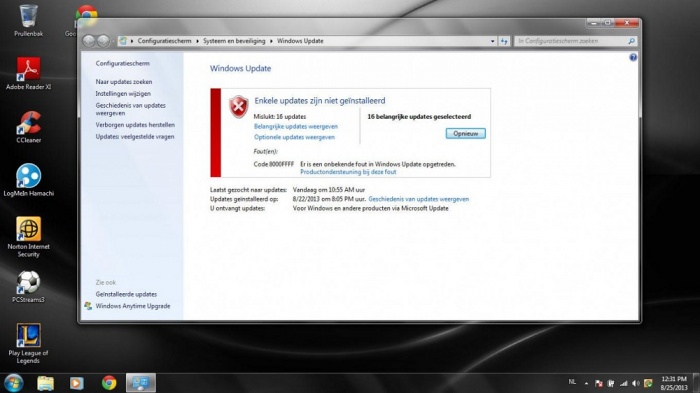Open Geïnstalleerde updates link
This screenshot has width=700, height=393.
click(126, 294)
